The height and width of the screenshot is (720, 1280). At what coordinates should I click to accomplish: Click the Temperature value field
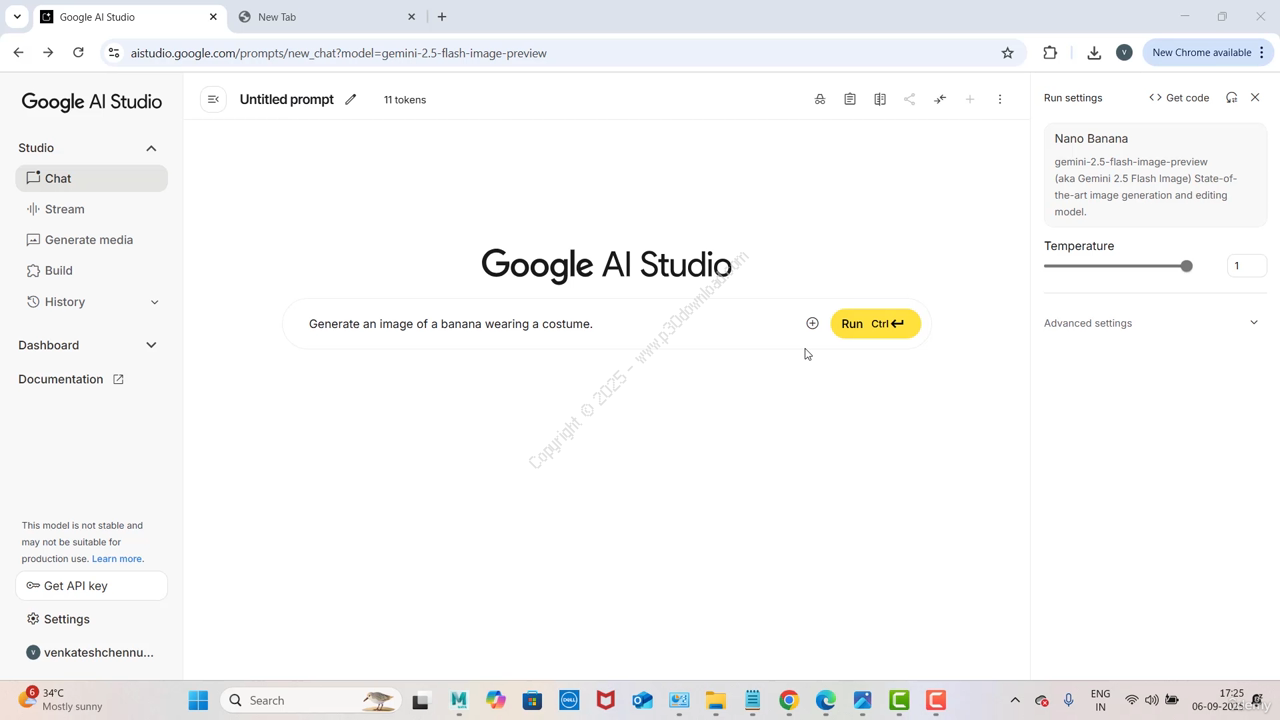point(1246,266)
